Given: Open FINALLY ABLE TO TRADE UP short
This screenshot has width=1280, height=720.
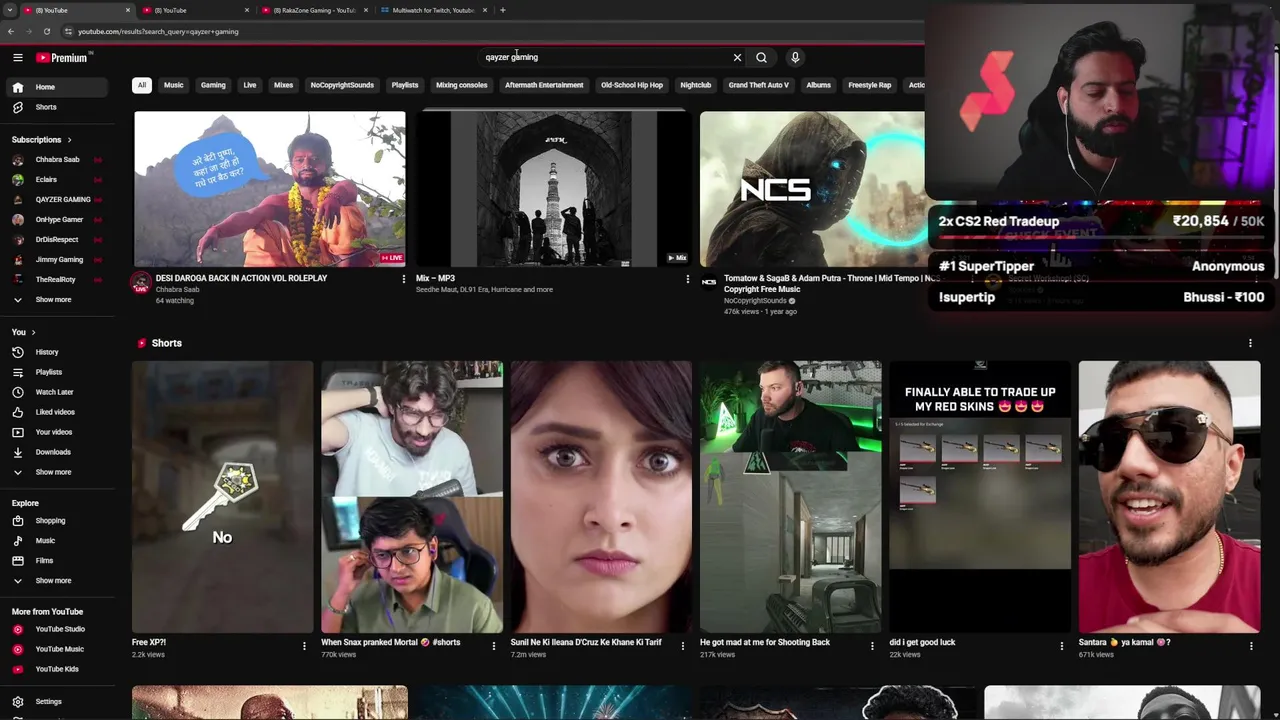Looking at the screenshot, I should 980,497.
